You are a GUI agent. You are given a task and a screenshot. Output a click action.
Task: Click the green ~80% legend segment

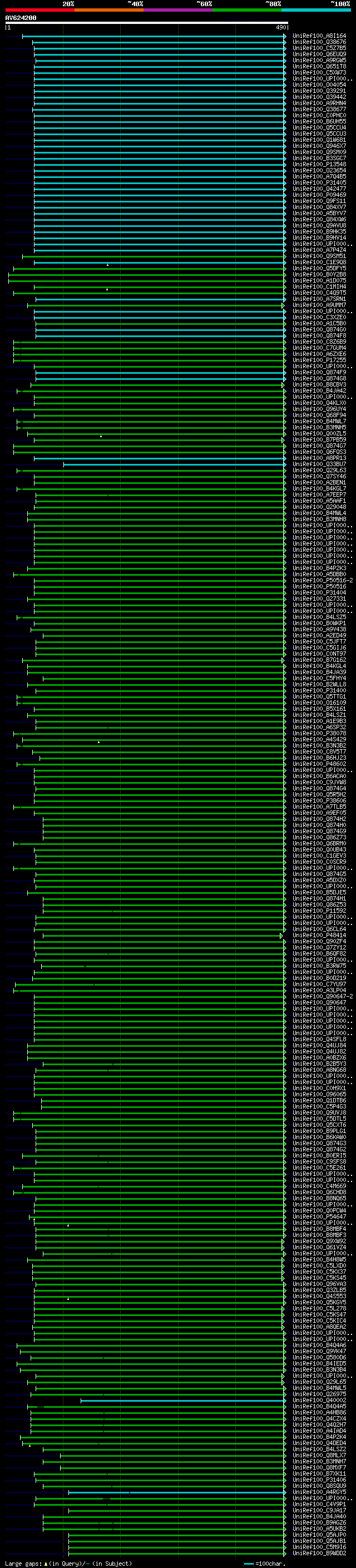coord(247,11)
